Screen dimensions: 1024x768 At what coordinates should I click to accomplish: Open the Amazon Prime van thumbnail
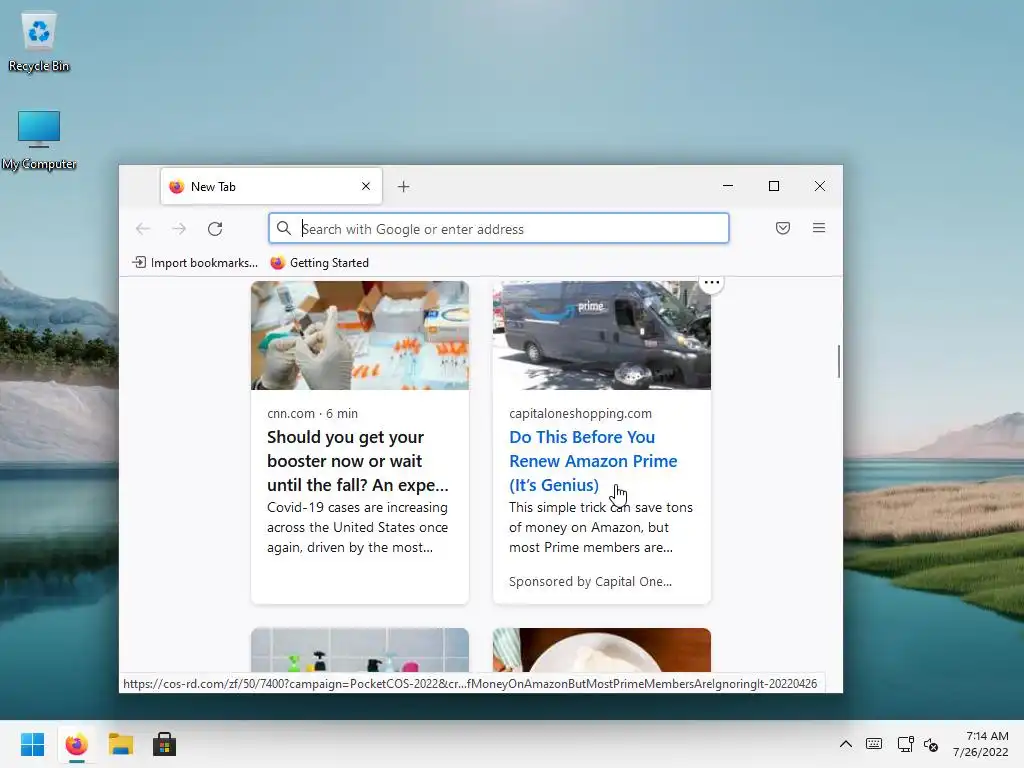point(601,336)
